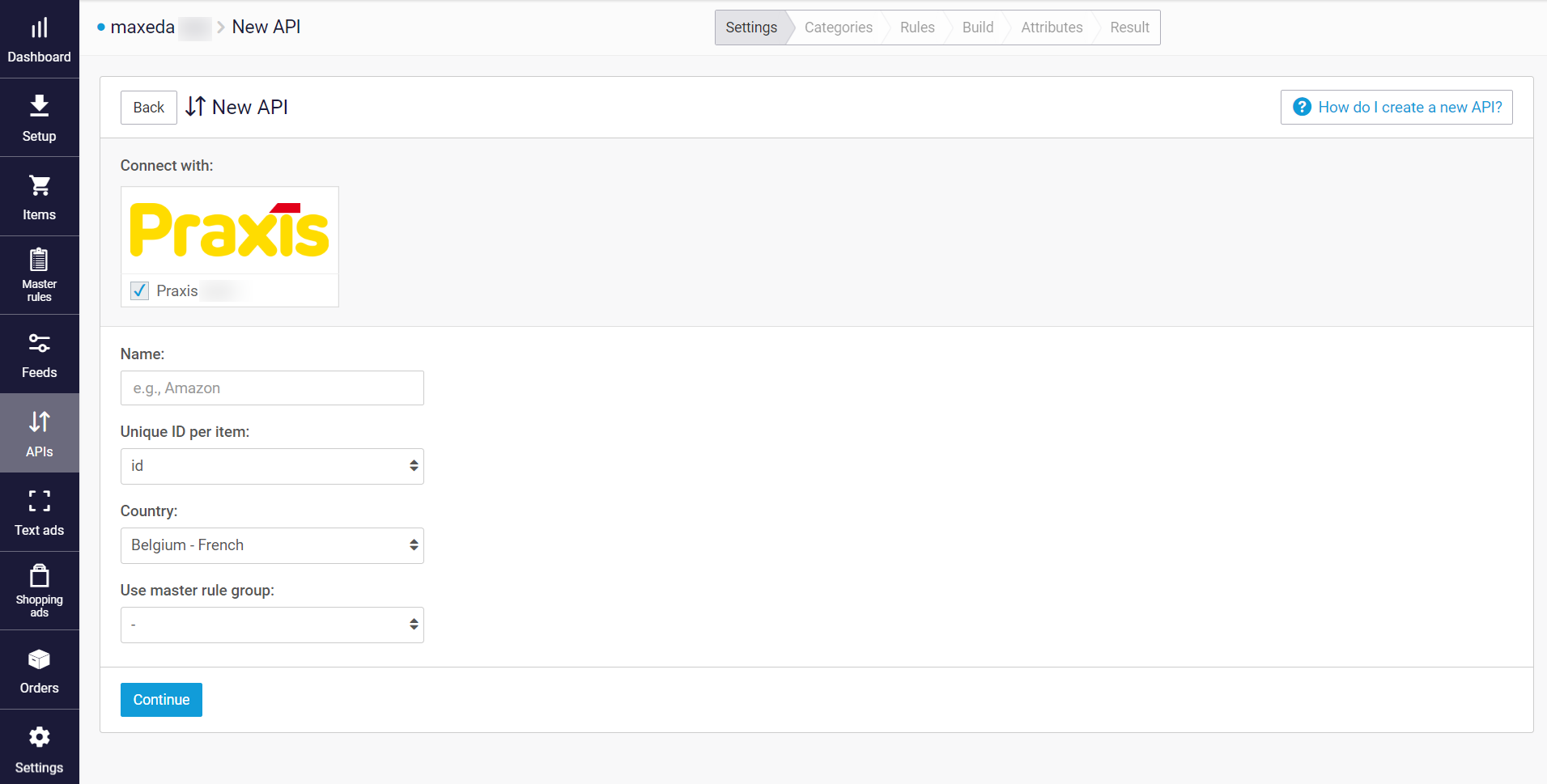Viewport: 1547px width, 784px height.
Task: Open the Orders box icon
Action: click(39, 659)
